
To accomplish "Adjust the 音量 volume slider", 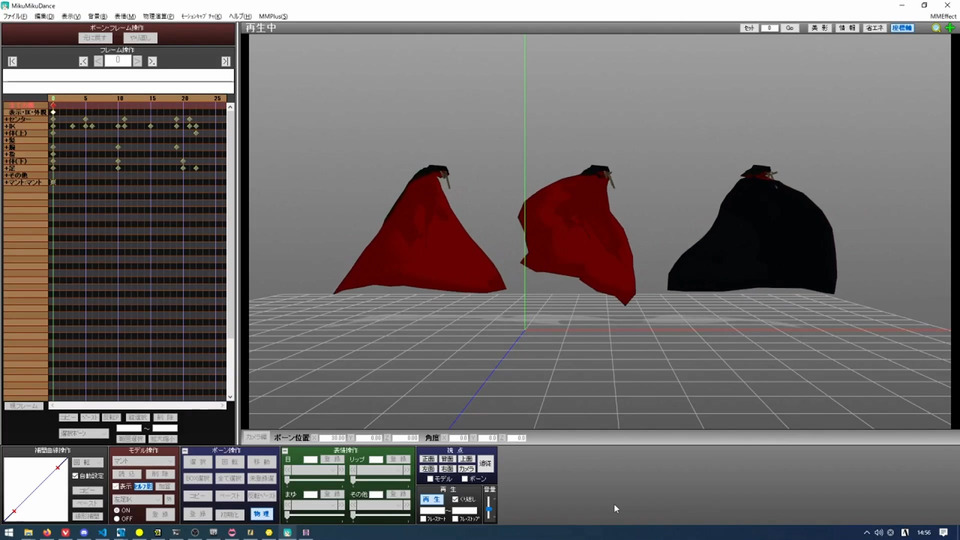I will pyautogui.click(x=489, y=507).
